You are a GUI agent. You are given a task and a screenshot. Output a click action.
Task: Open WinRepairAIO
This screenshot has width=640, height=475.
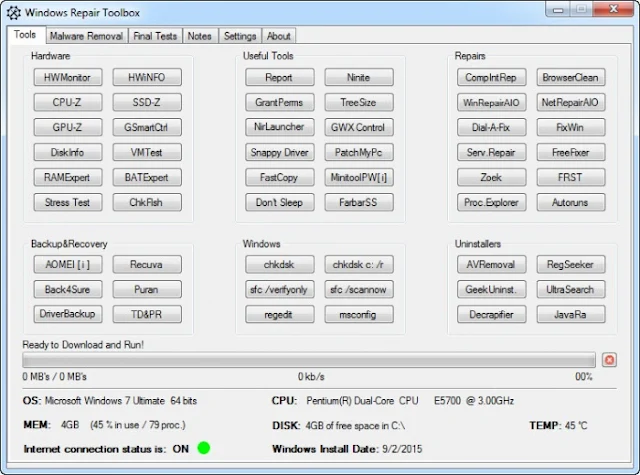491,102
